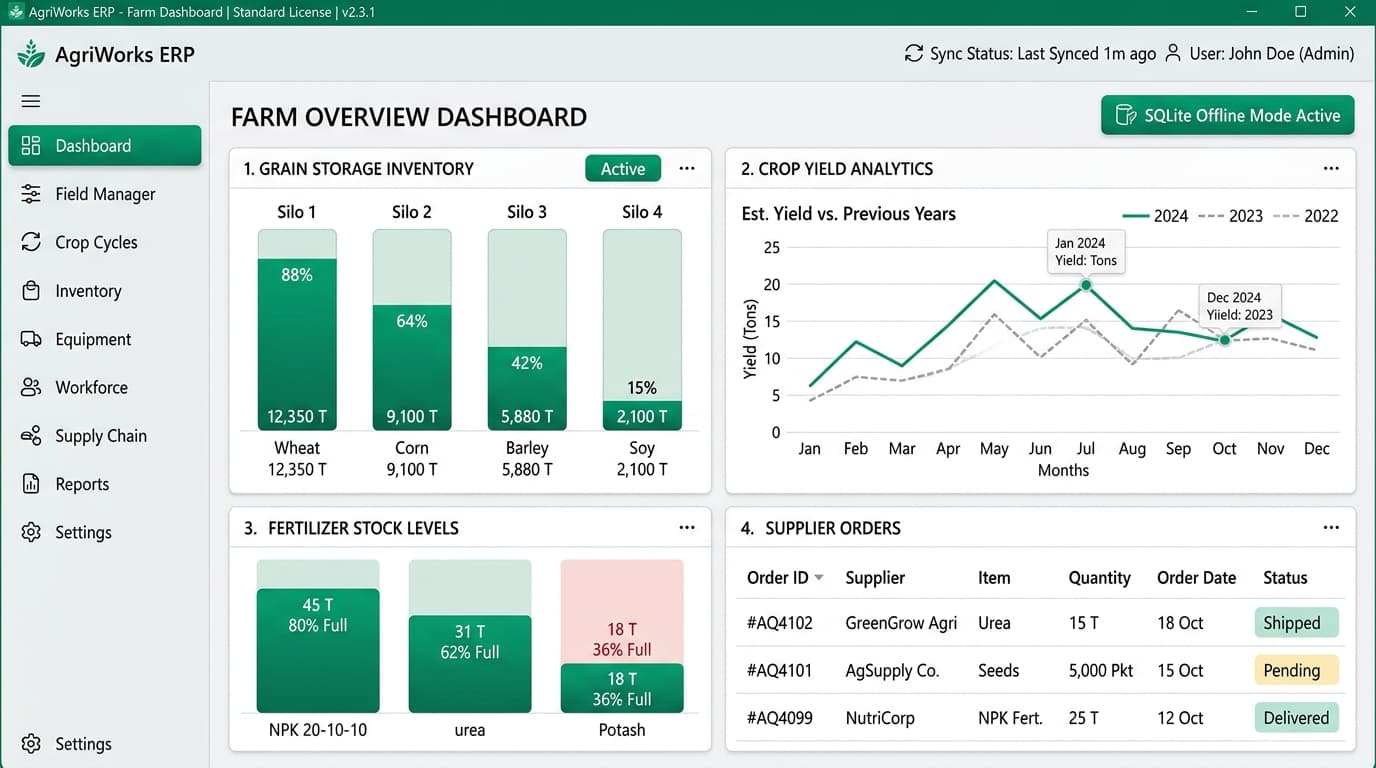The width and height of the screenshot is (1376, 768).
Task: Open Fertilizer Stock Levels options menu
Action: pos(687,527)
